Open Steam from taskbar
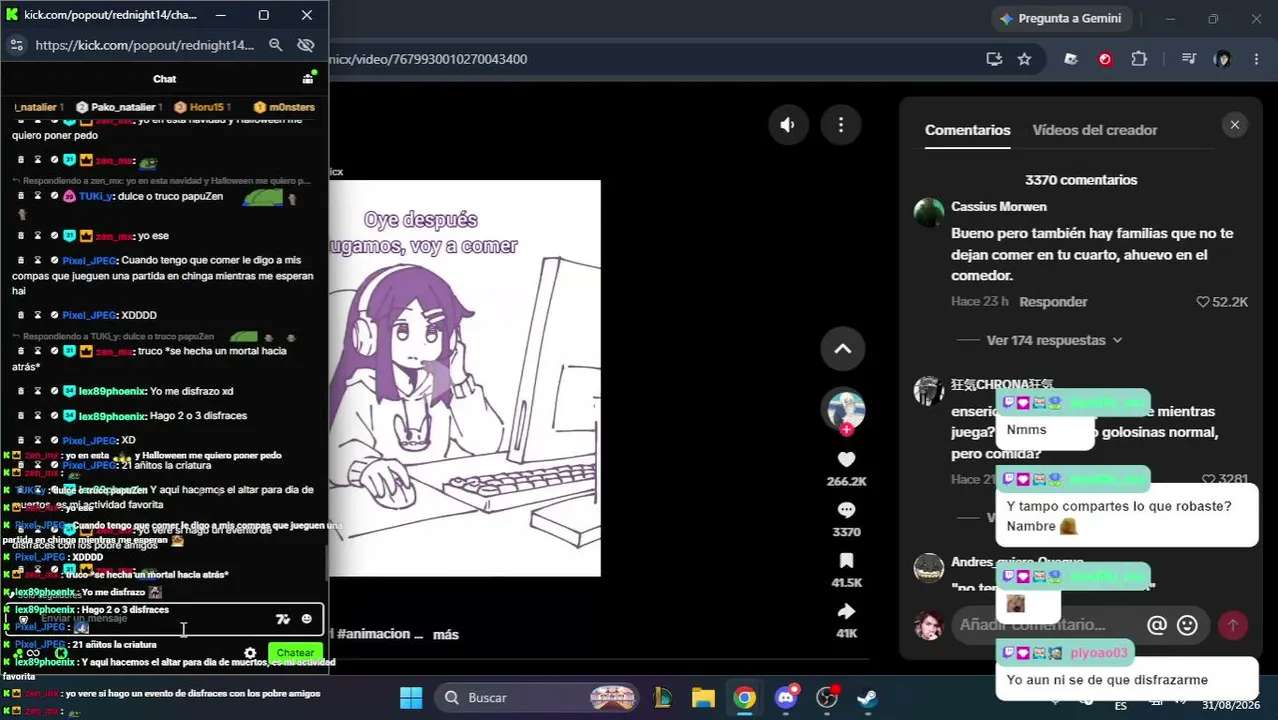 (x=867, y=698)
